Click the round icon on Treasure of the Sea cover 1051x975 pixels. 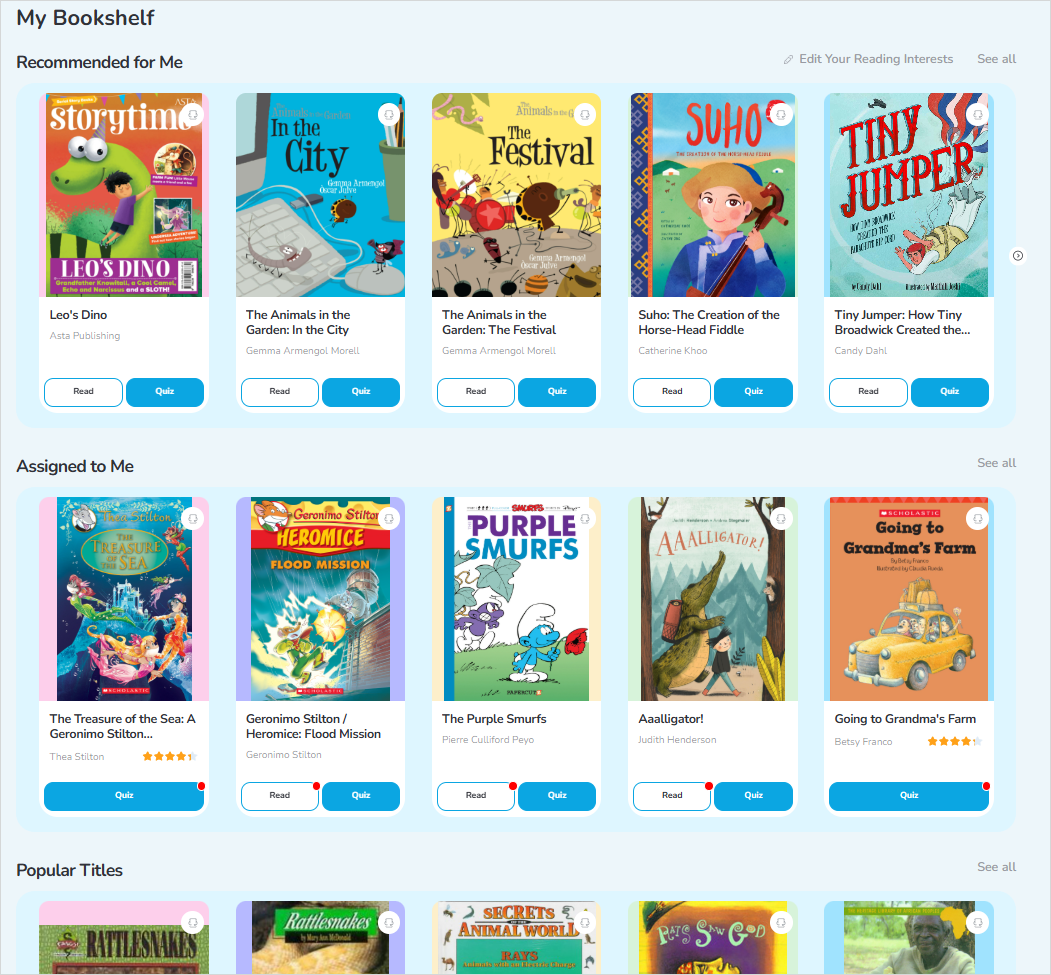click(x=193, y=519)
